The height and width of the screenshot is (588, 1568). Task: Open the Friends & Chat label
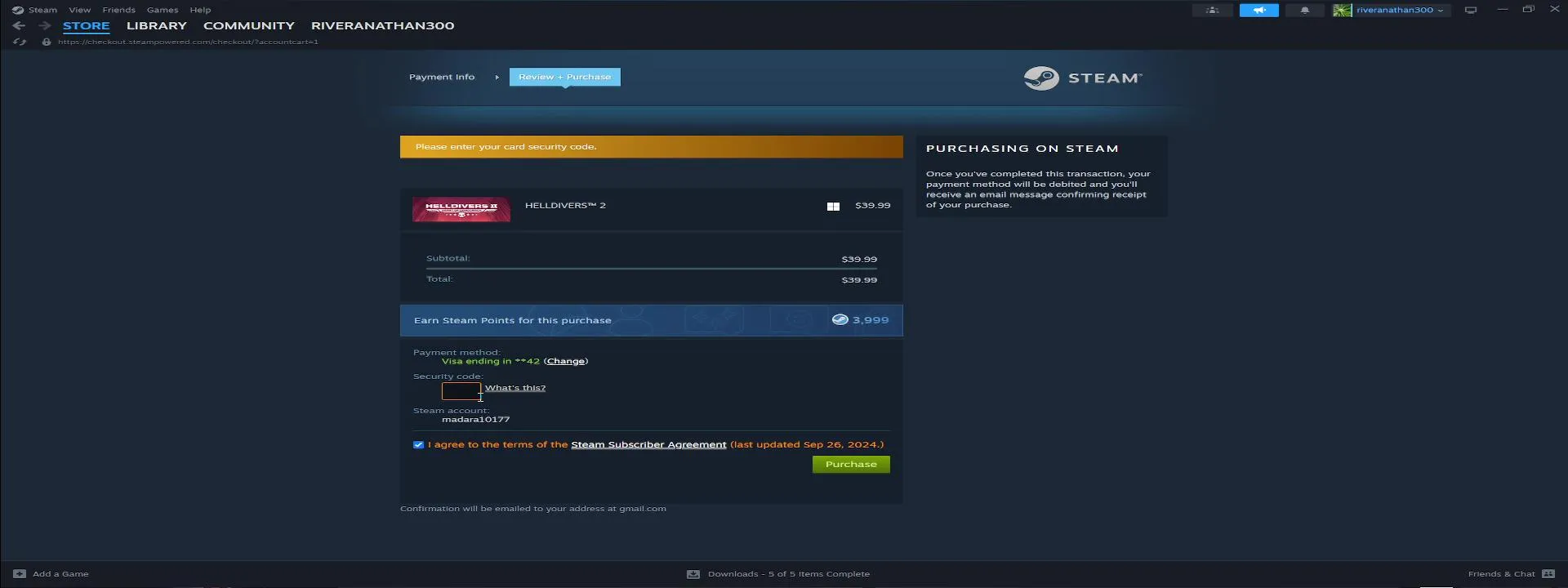point(1501,574)
